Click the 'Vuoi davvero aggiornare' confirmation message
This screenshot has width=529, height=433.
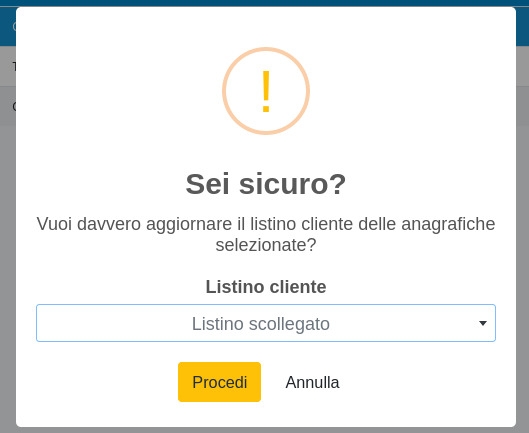tap(266, 234)
